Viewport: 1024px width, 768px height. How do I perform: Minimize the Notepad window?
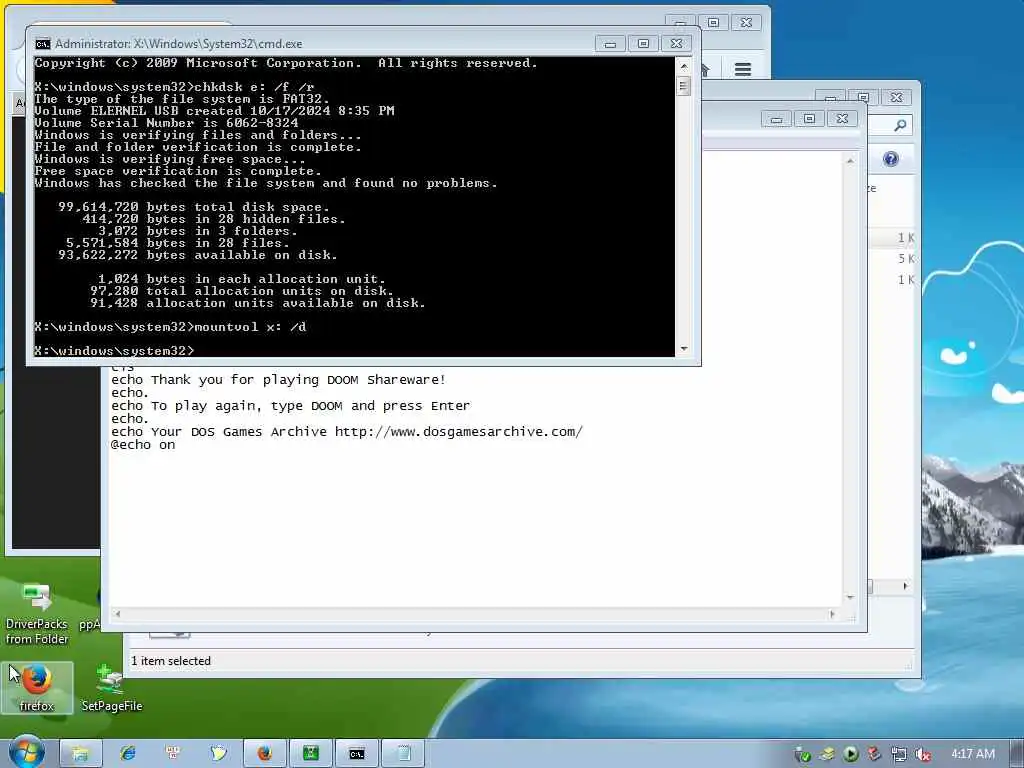coord(776,119)
